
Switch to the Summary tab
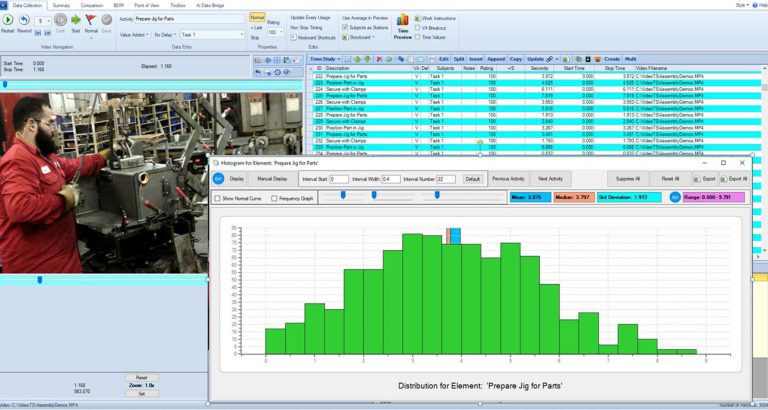(x=61, y=5)
